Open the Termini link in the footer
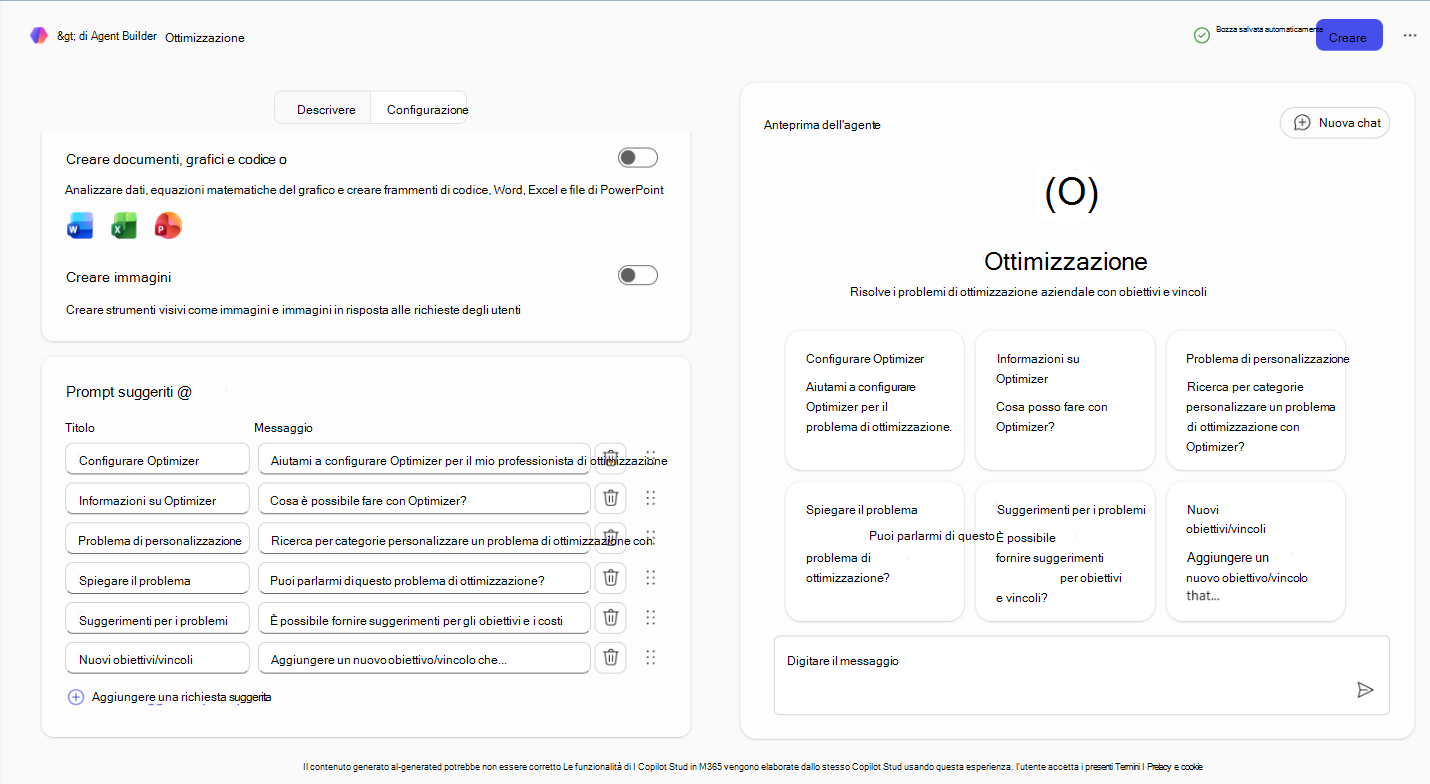Viewport: 1430px width, 784px height. (1128, 766)
